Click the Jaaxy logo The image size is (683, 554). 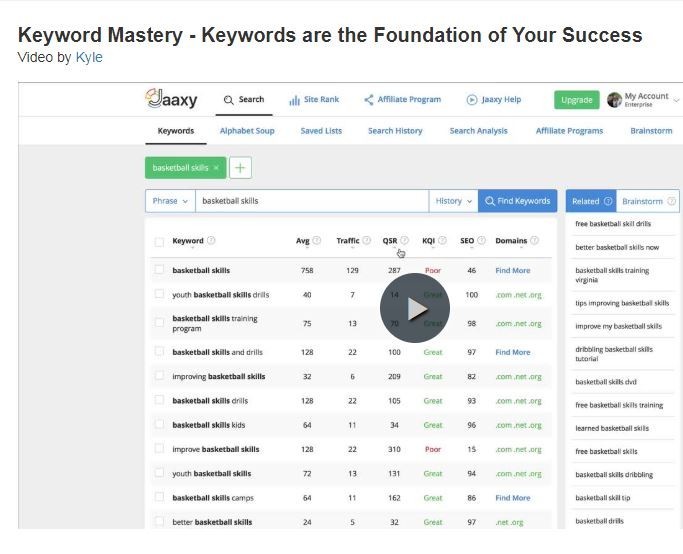[171, 98]
